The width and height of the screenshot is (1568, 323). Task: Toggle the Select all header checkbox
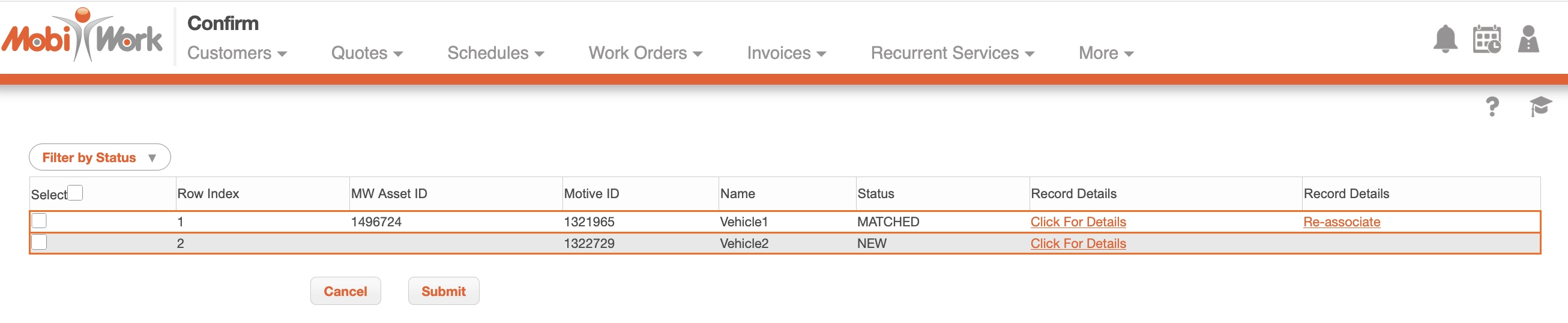coord(75,192)
